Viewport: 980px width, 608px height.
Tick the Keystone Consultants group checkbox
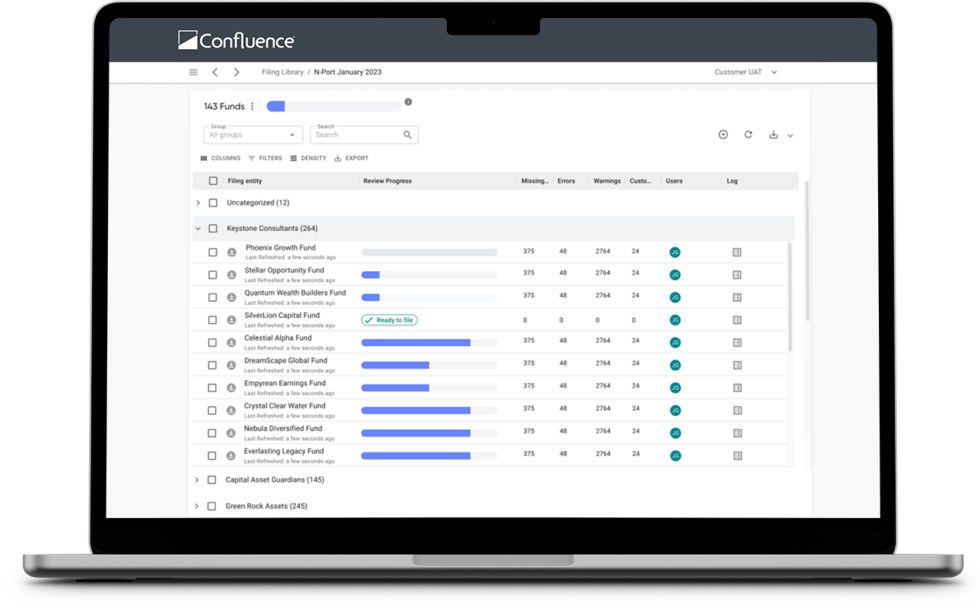tap(212, 228)
